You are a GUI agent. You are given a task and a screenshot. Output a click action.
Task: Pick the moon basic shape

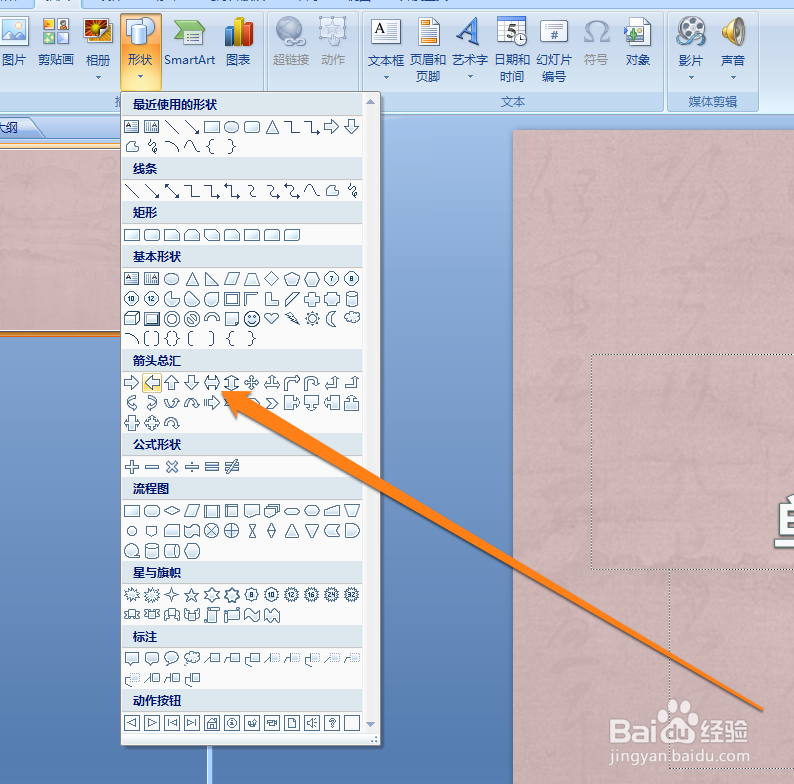(332, 319)
